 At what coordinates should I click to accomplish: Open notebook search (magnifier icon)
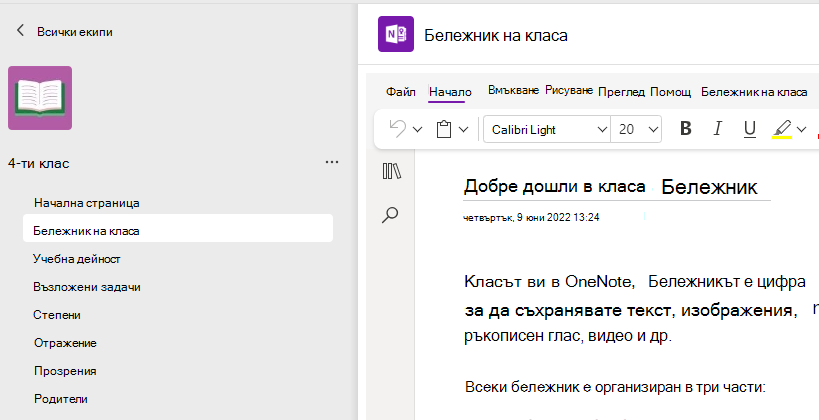click(390, 215)
